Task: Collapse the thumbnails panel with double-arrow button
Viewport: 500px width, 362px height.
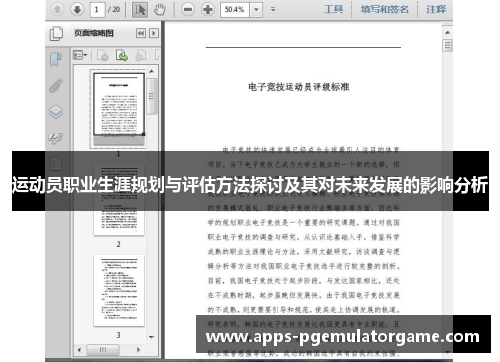Action: pos(141,33)
